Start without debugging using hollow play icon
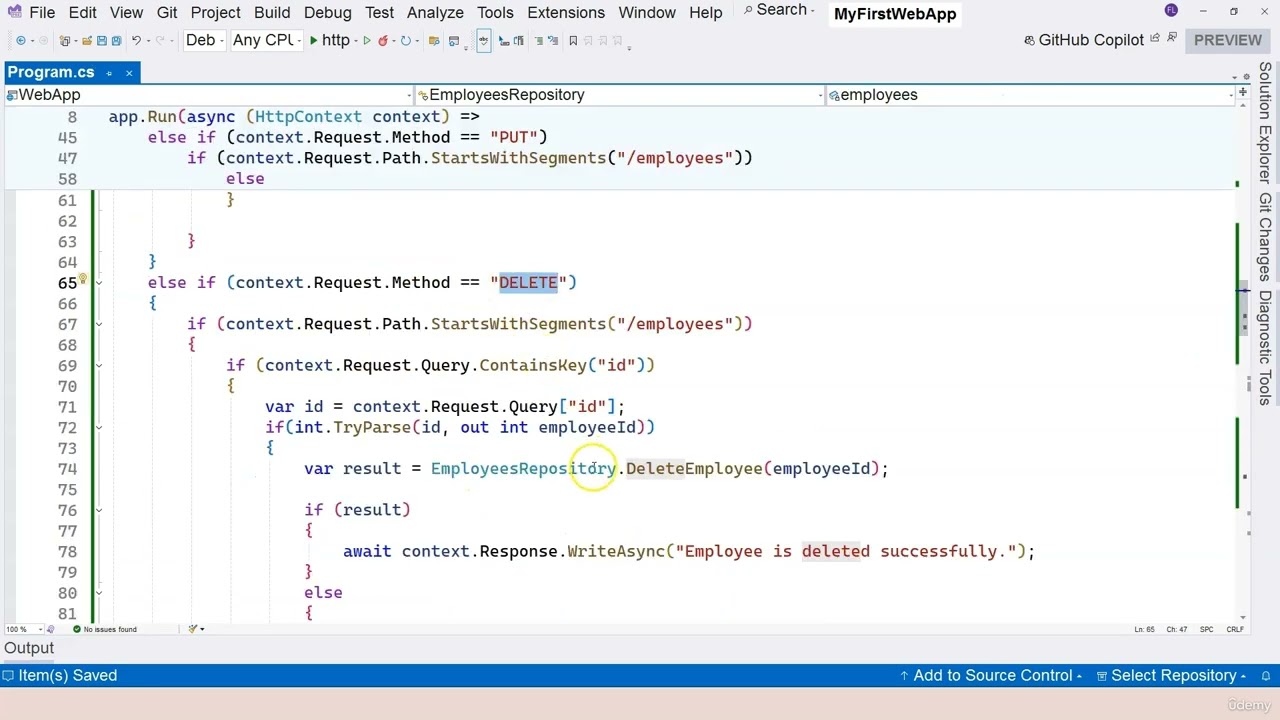The height and width of the screenshot is (720, 1280). [x=367, y=40]
